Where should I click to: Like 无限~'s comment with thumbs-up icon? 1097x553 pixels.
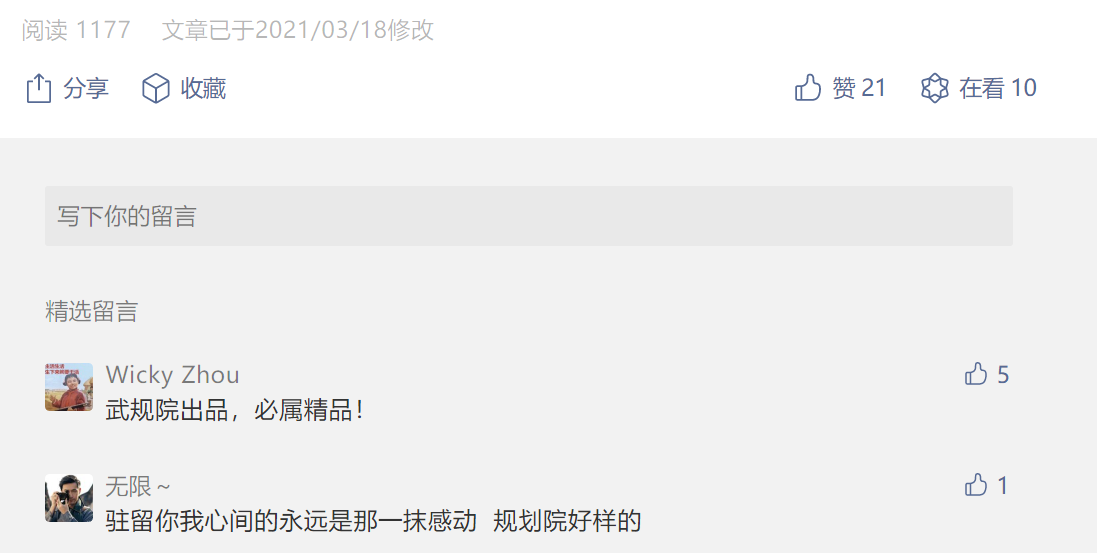click(975, 485)
